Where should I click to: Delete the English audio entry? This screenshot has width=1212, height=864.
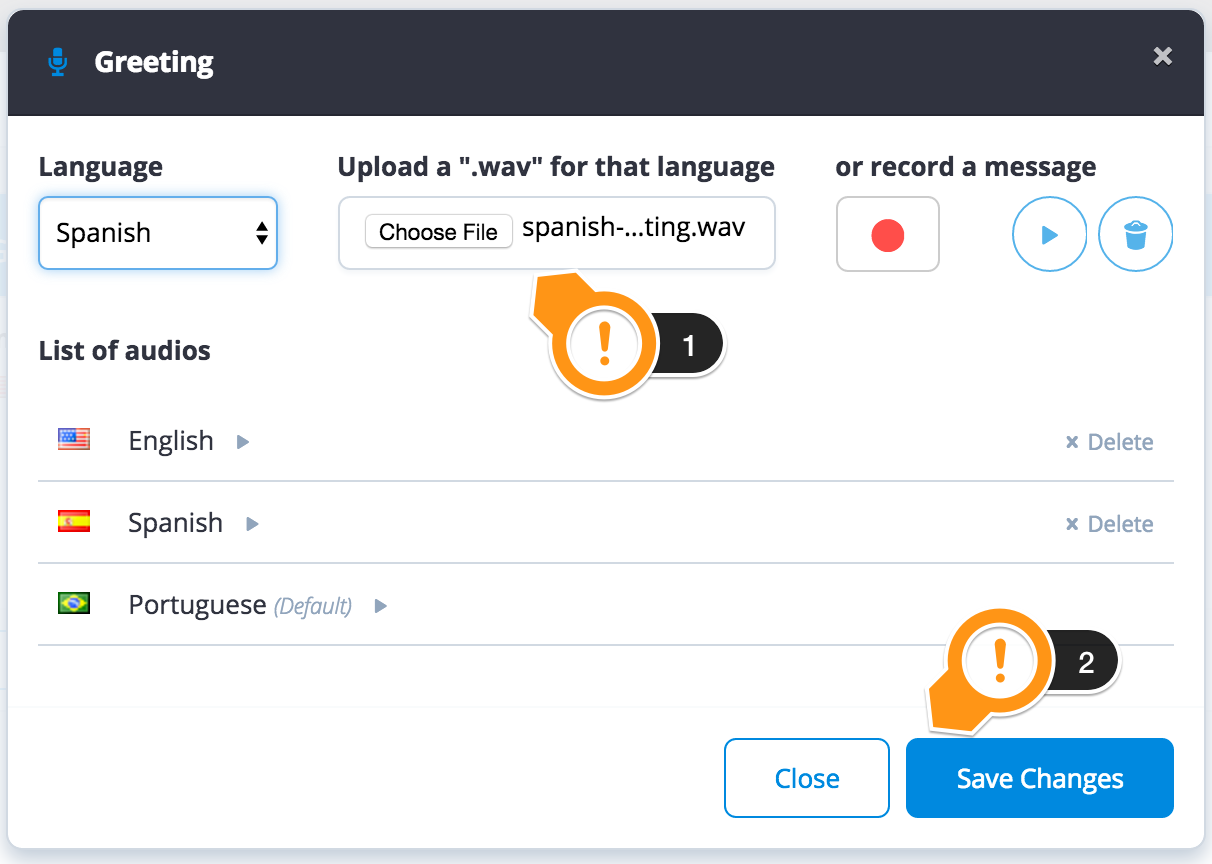(x=1109, y=442)
